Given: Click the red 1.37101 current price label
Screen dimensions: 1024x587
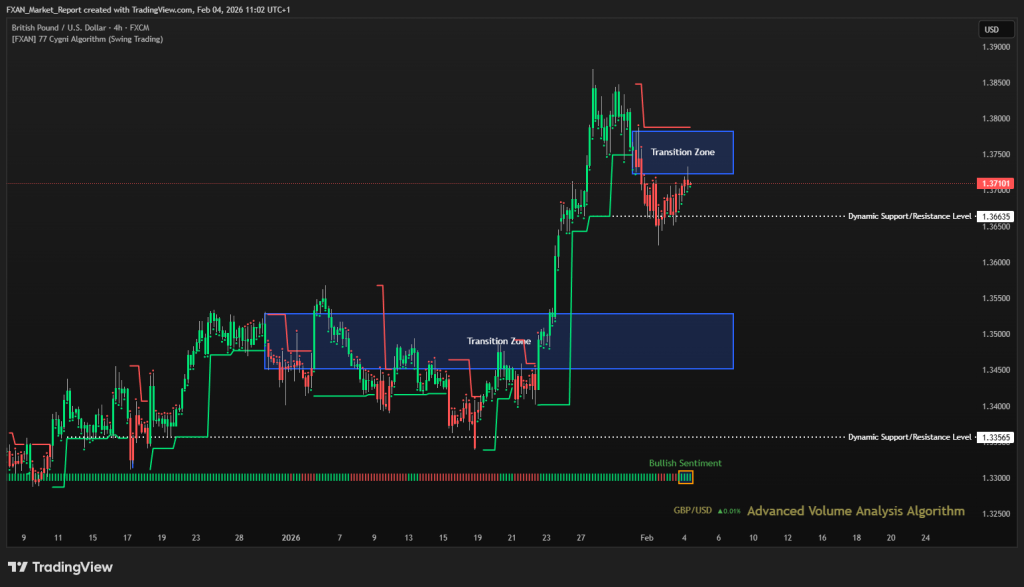Looking at the screenshot, I should (997, 184).
